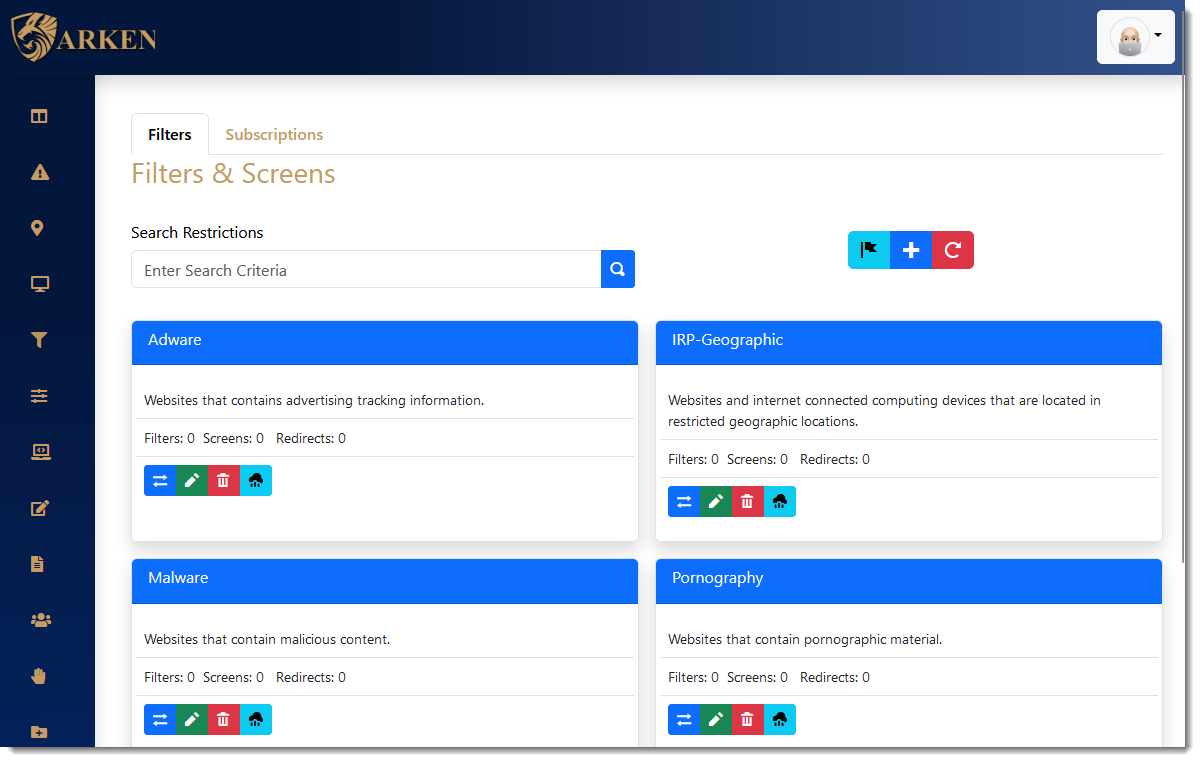Click the flag button above the cards
The image size is (1200, 762).
tap(868, 250)
